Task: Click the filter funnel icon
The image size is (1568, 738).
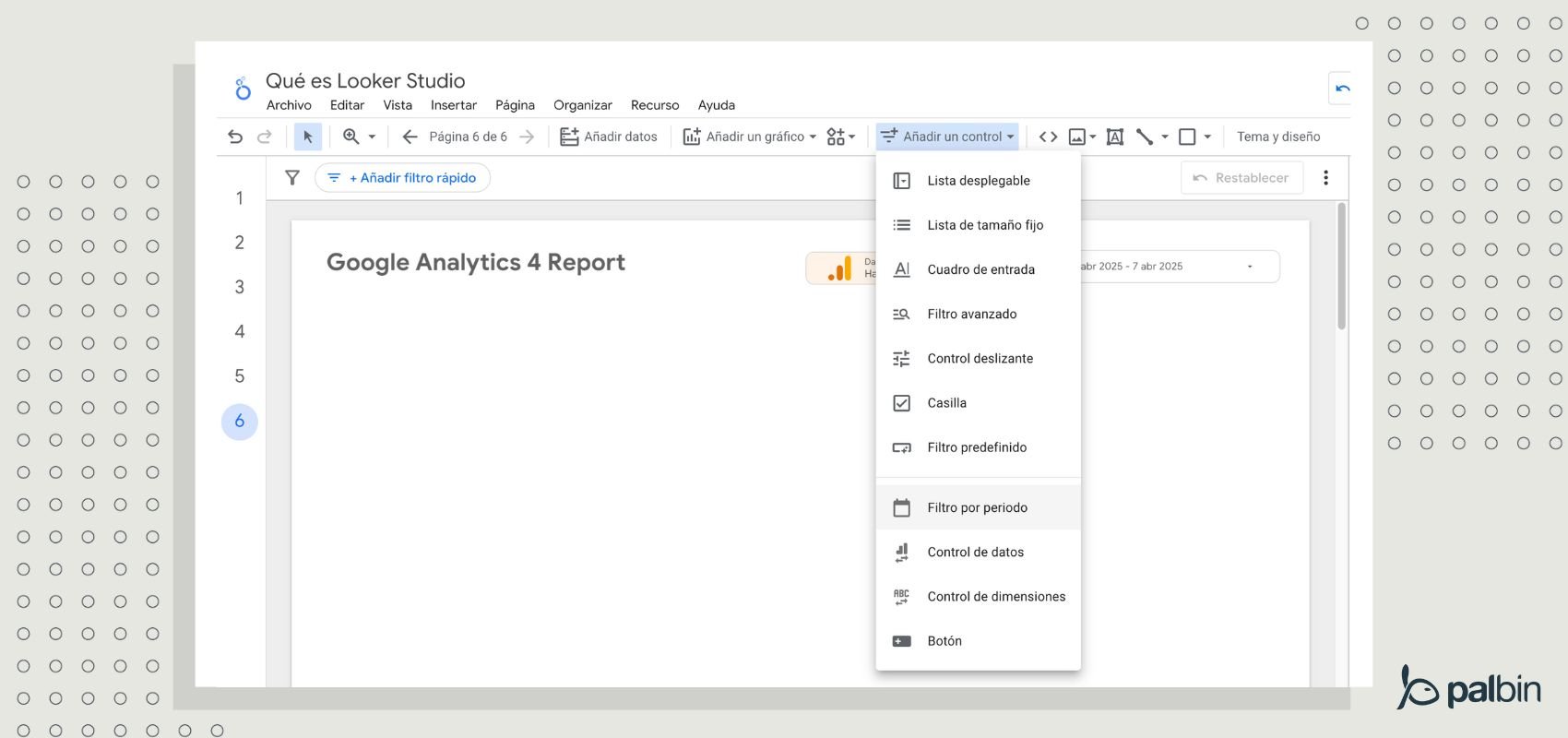Action: click(x=292, y=177)
